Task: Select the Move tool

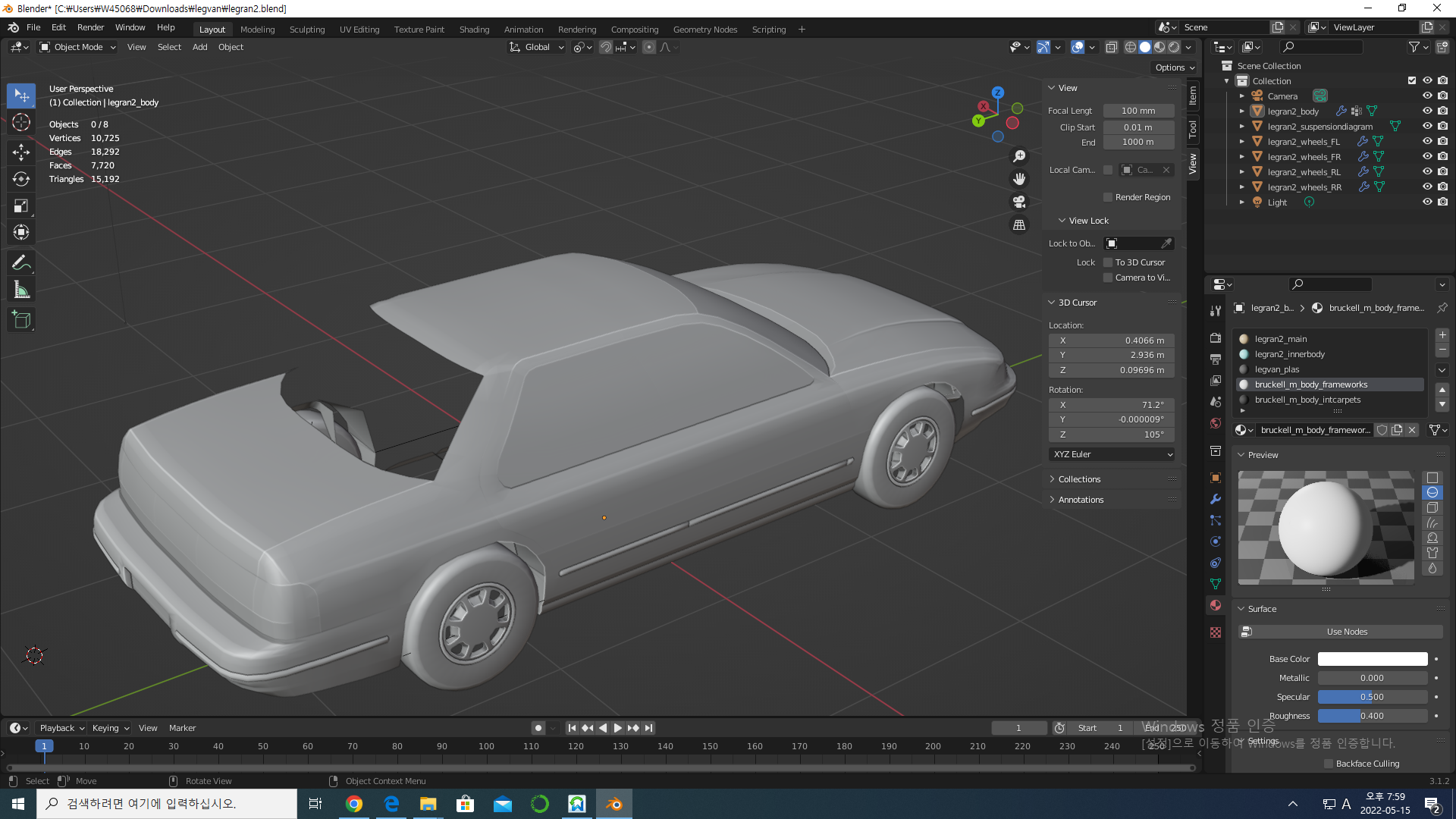Action: point(21,152)
